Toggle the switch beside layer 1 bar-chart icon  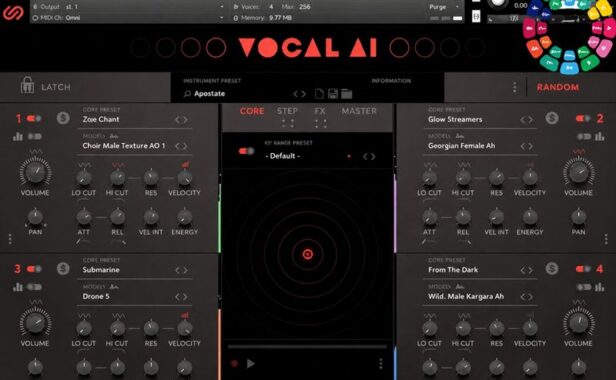(35, 136)
